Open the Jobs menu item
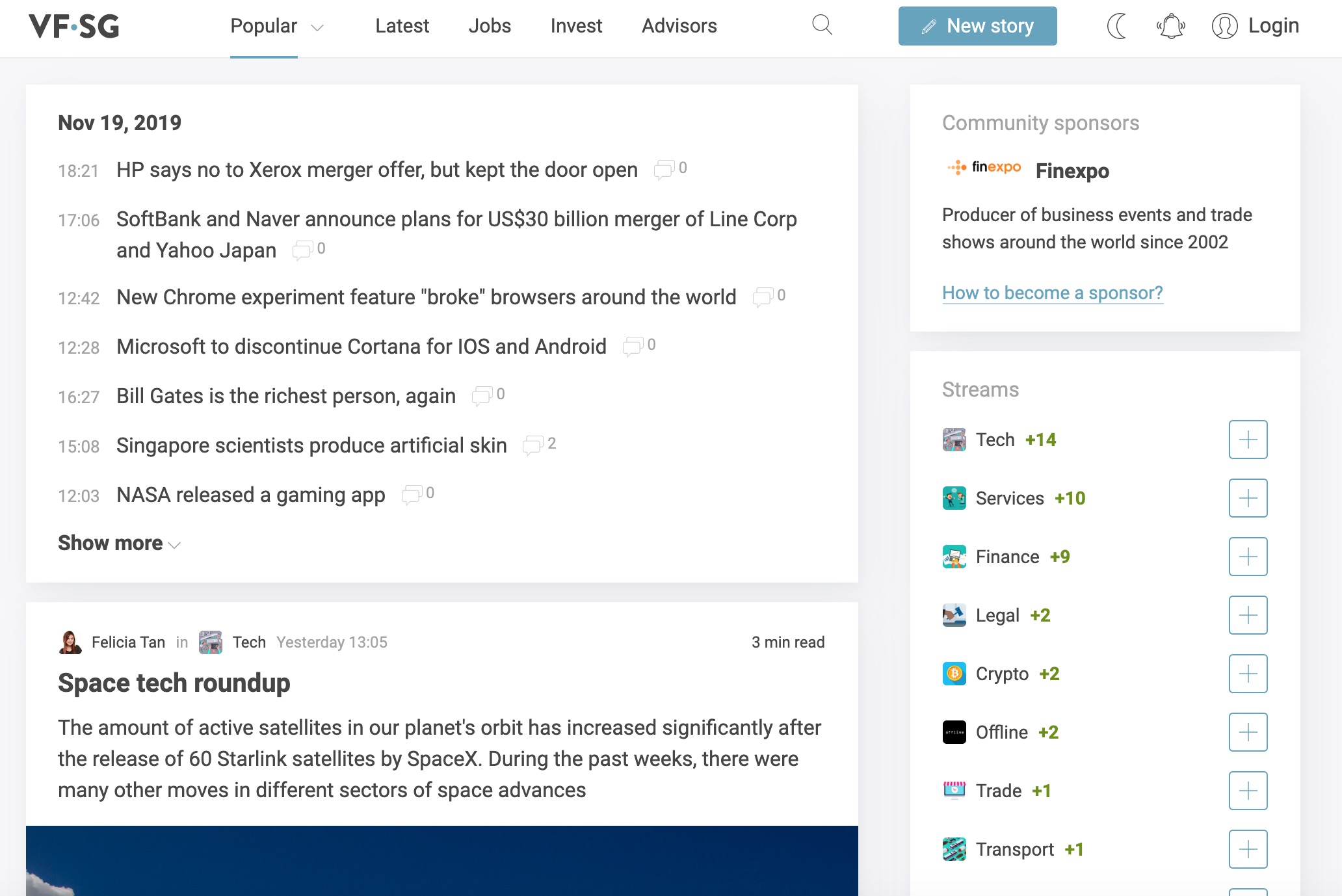This screenshot has height=896, width=1342. 490,26
